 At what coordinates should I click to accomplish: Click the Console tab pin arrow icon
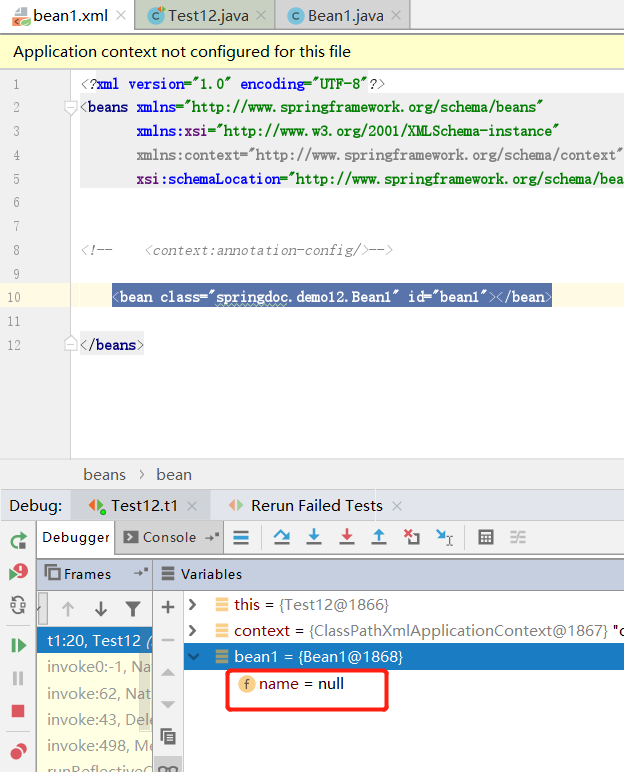pos(212,537)
